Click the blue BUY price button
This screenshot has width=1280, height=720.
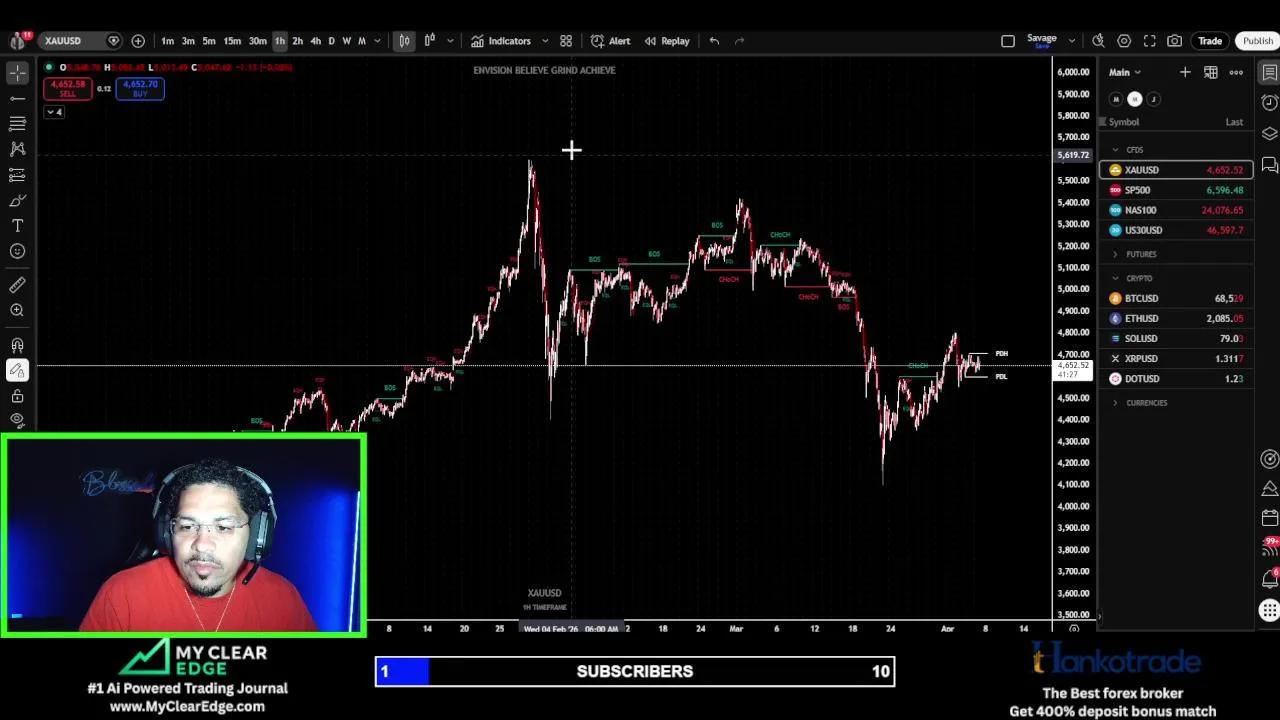[139, 88]
